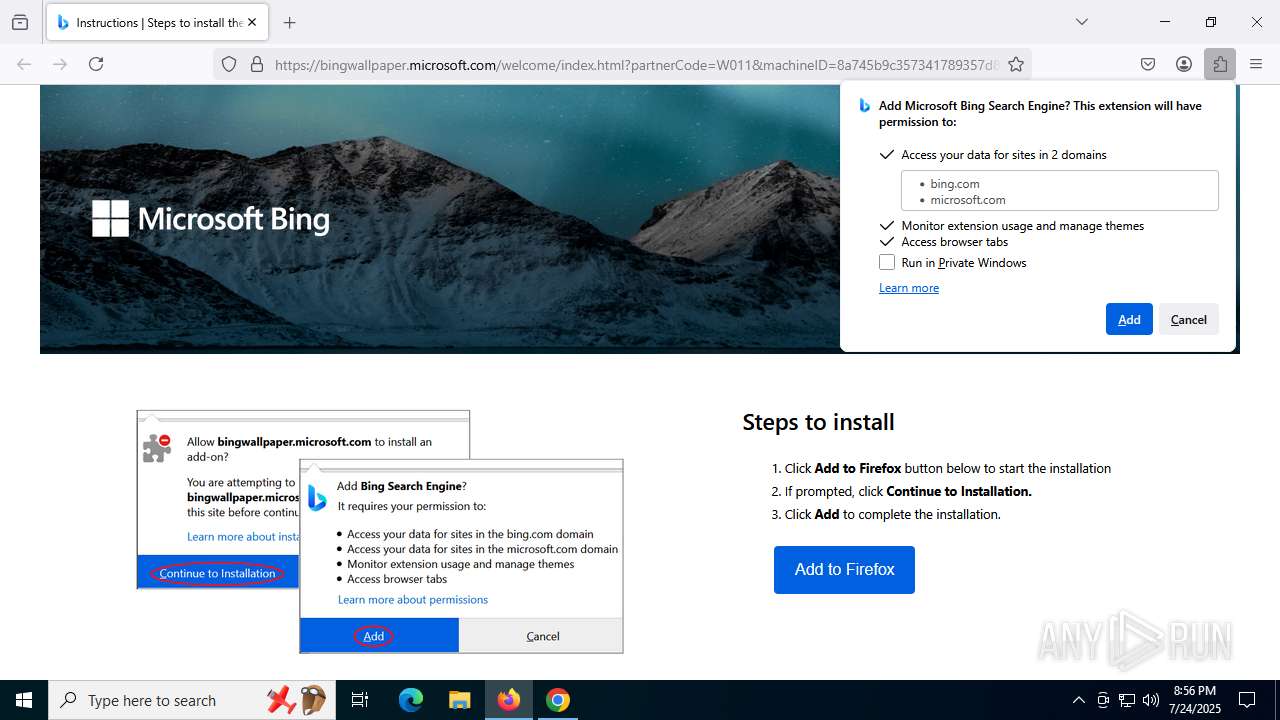Open the Windows Start menu

(x=24, y=700)
